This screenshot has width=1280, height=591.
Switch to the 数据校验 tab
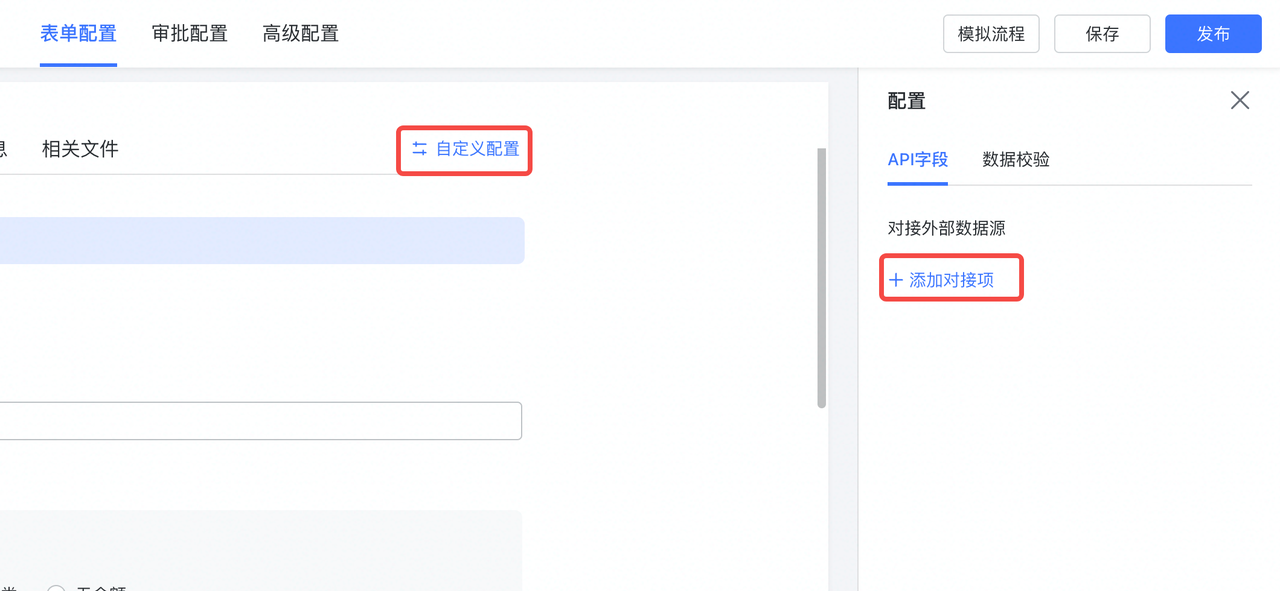(x=1016, y=159)
